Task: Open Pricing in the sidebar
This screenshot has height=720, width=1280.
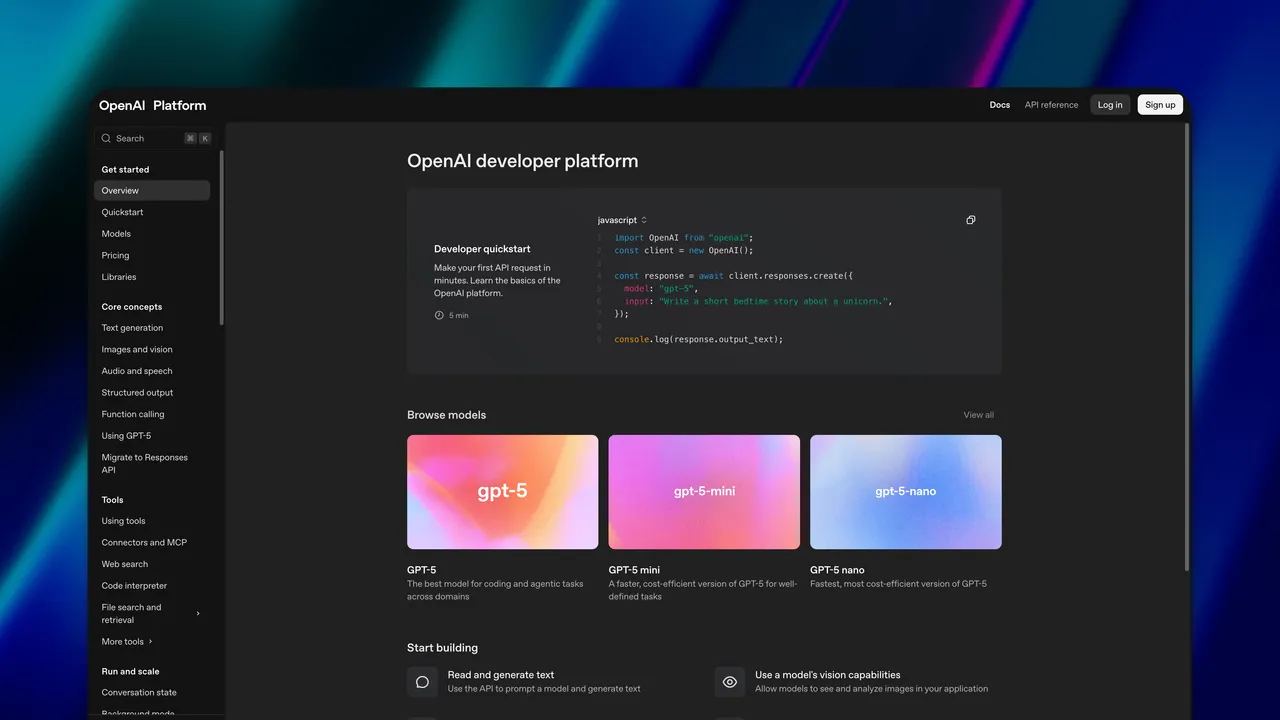Action: pyautogui.click(x=115, y=255)
